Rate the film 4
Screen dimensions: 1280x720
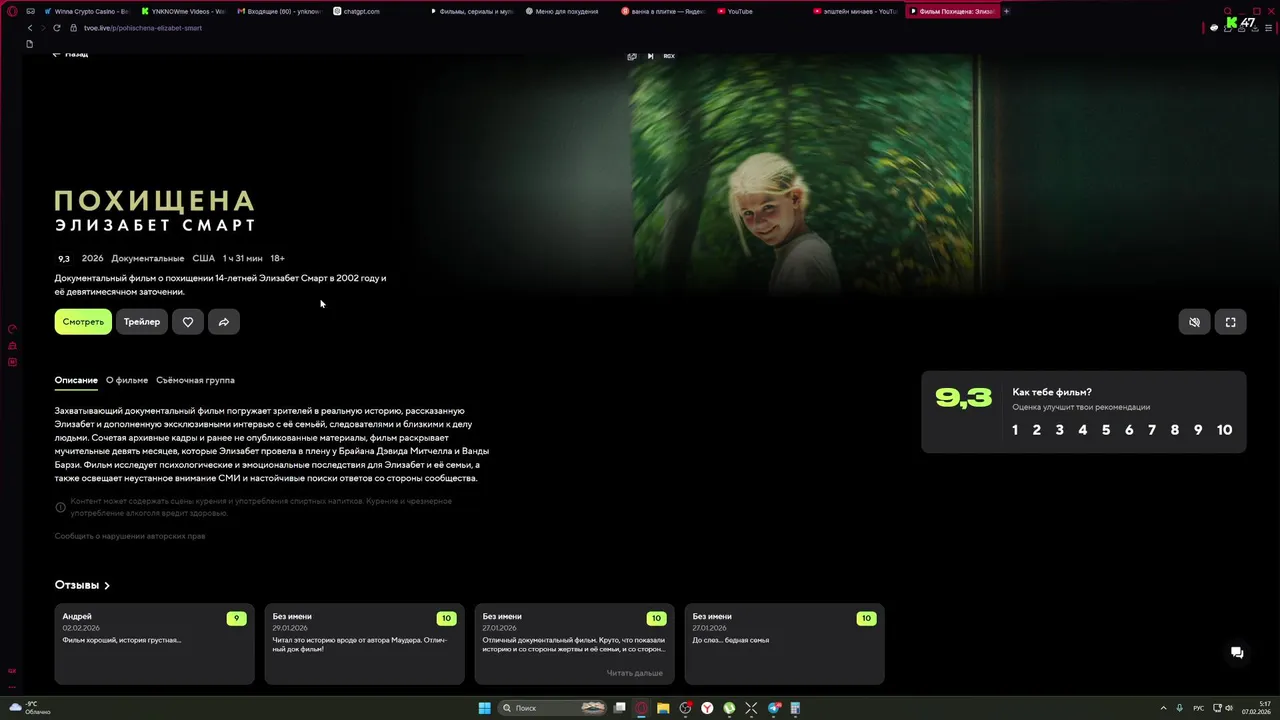1083,430
